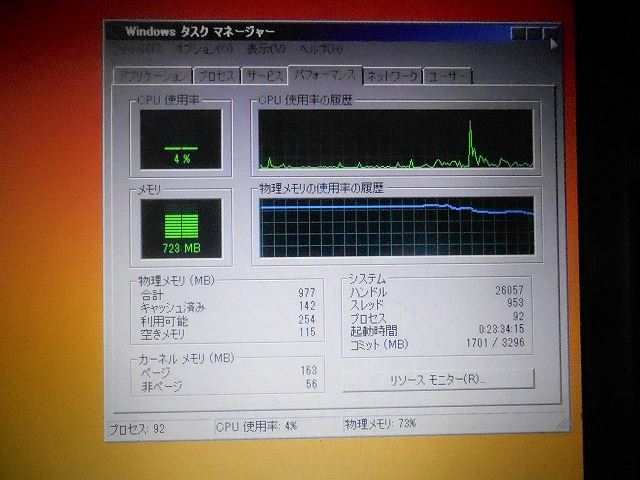Image resolution: width=640 pixels, height=480 pixels.
Task: Switch to the ネットワーク tab
Action: coord(392,76)
